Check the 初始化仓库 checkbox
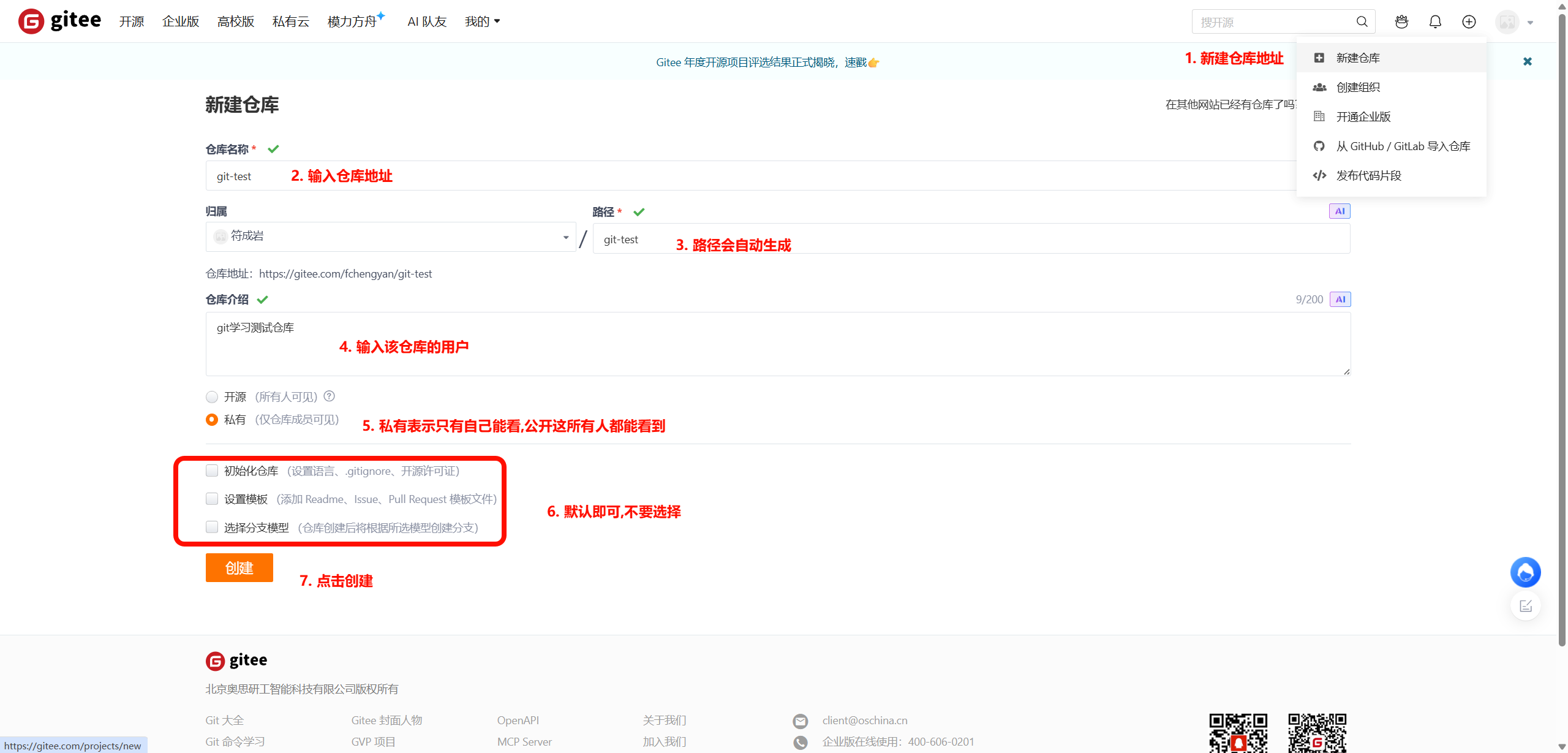The height and width of the screenshot is (753, 1568). point(212,471)
